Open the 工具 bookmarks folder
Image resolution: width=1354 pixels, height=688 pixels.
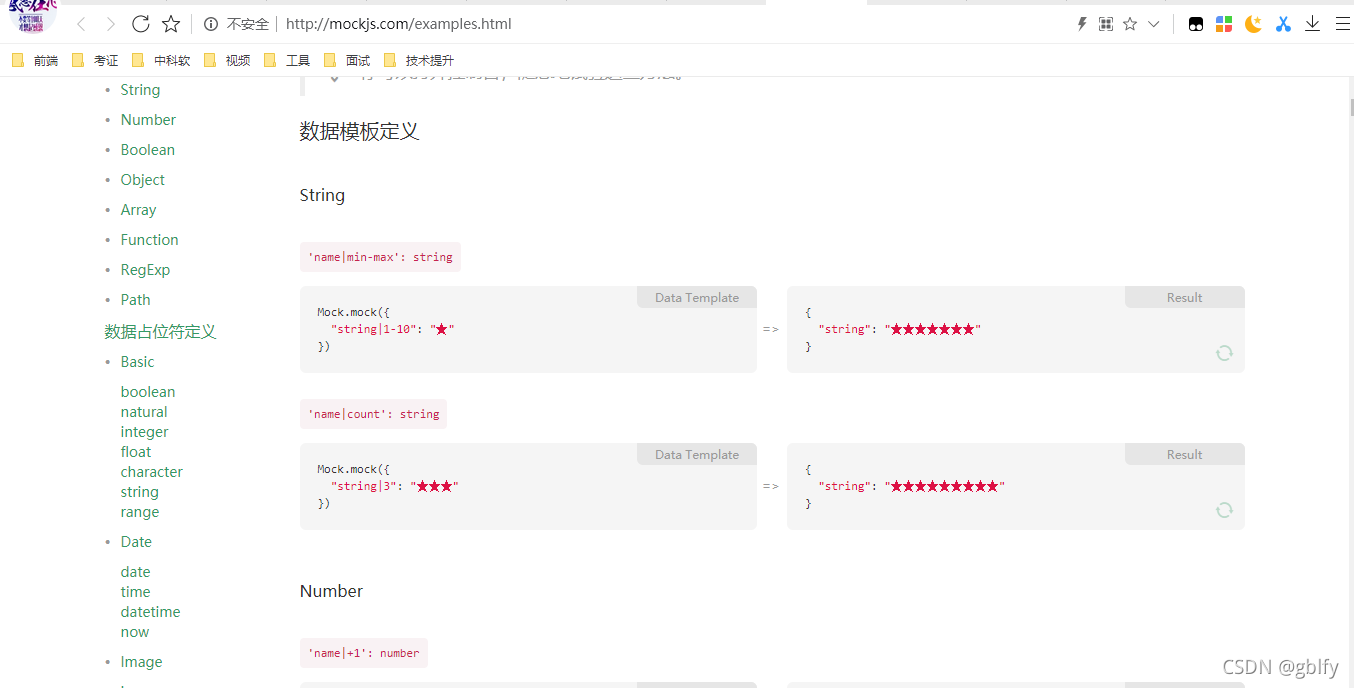(x=288, y=60)
